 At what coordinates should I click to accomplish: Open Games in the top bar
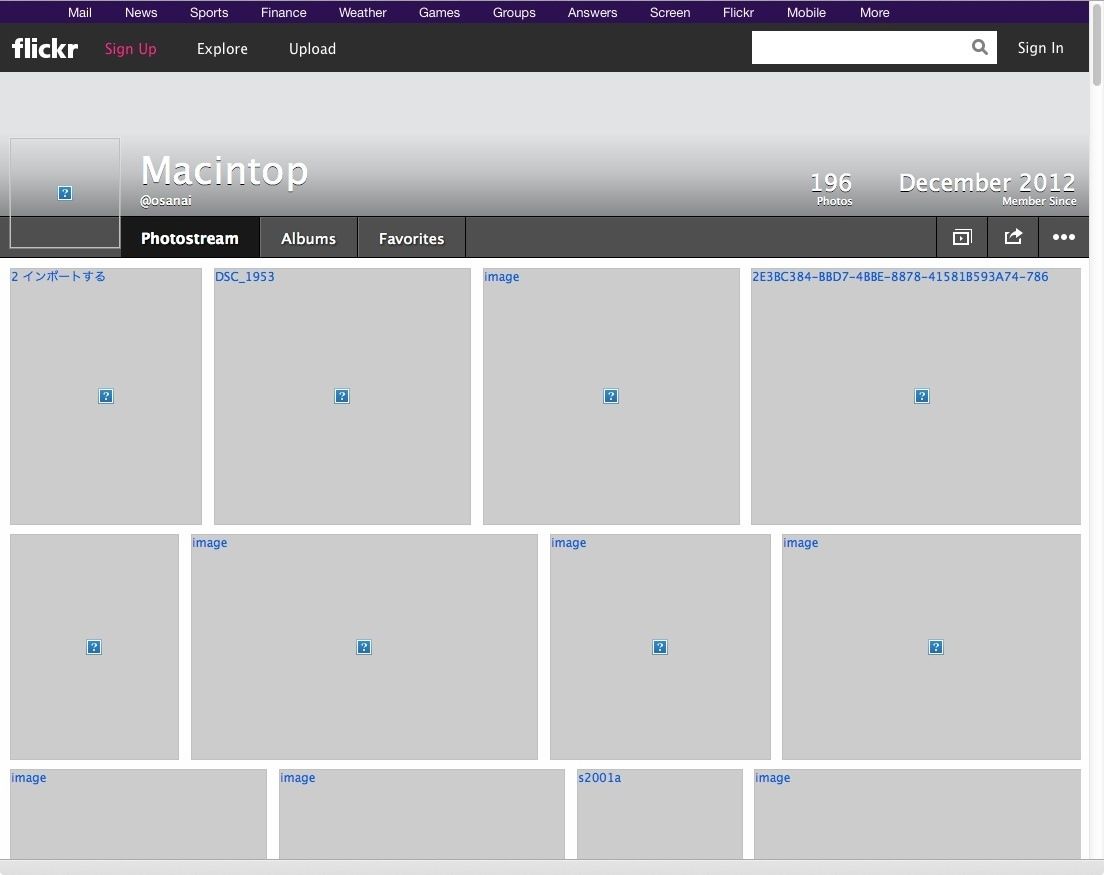point(439,13)
